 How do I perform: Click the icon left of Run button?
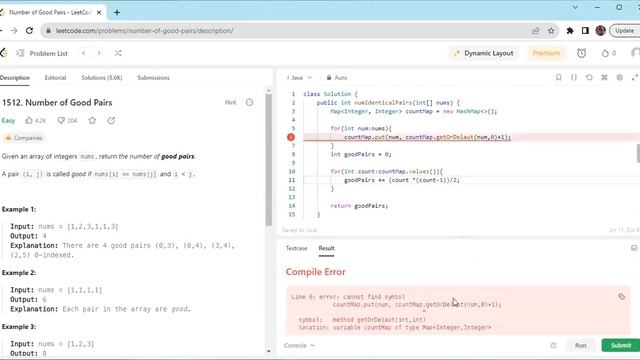pyautogui.click(x=553, y=345)
